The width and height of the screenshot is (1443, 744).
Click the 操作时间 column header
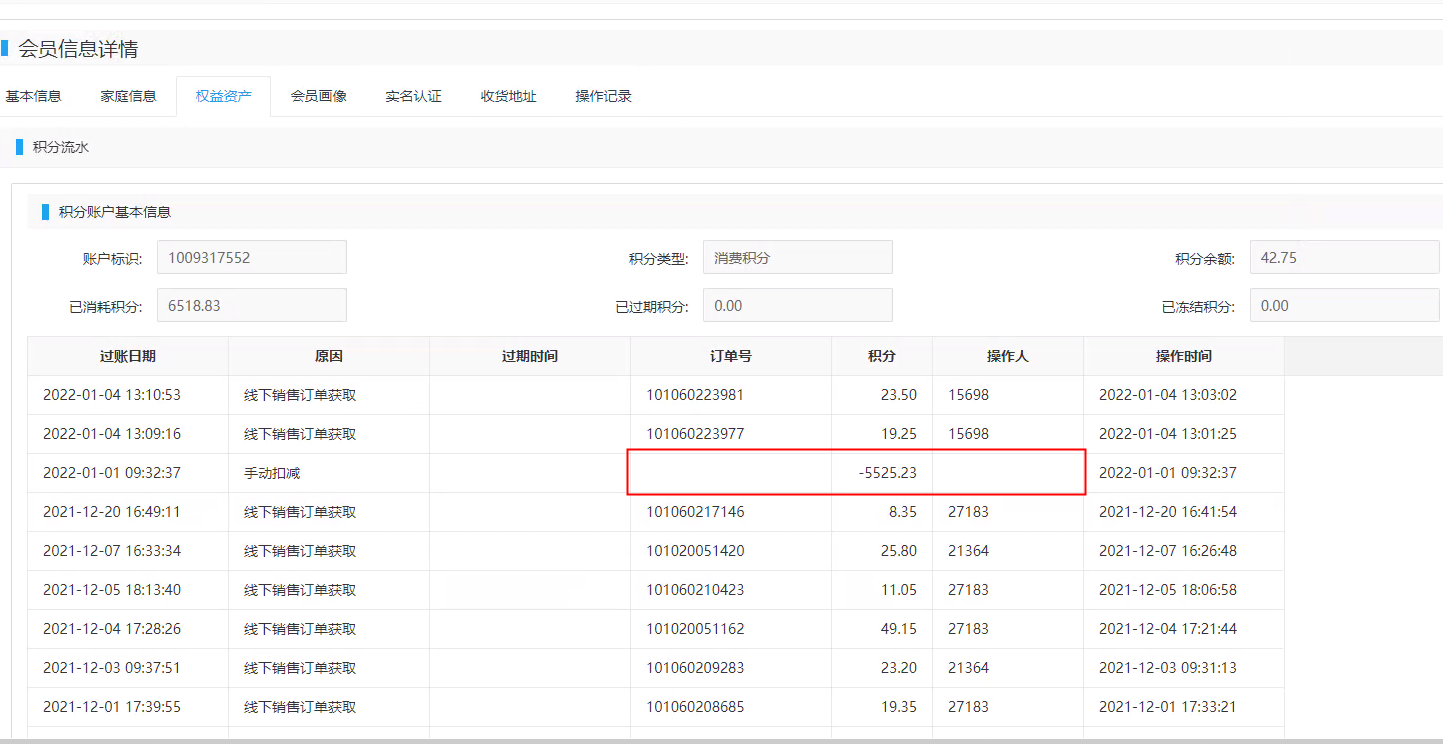[x=1183, y=356]
